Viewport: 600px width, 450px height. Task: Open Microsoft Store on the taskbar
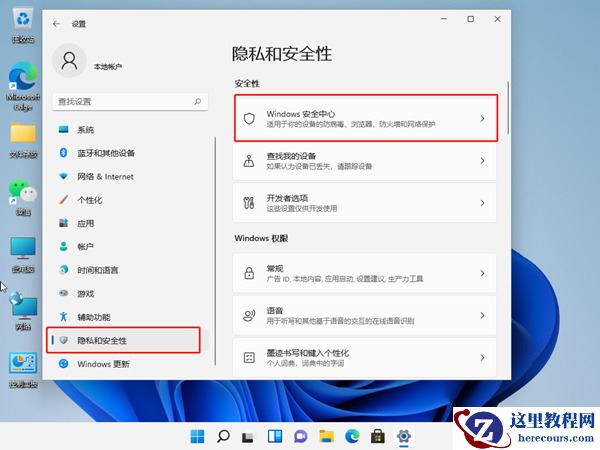click(x=378, y=436)
